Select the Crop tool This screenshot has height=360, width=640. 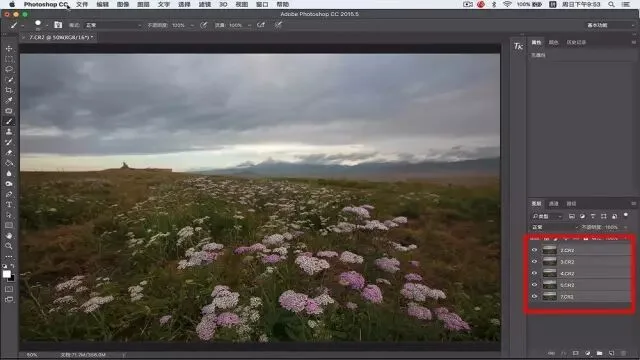click(x=9, y=90)
